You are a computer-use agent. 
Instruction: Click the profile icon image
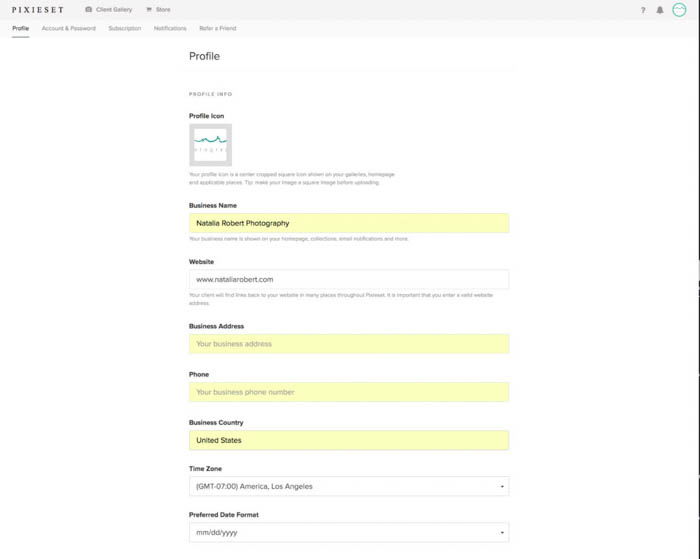click(210, 144)
